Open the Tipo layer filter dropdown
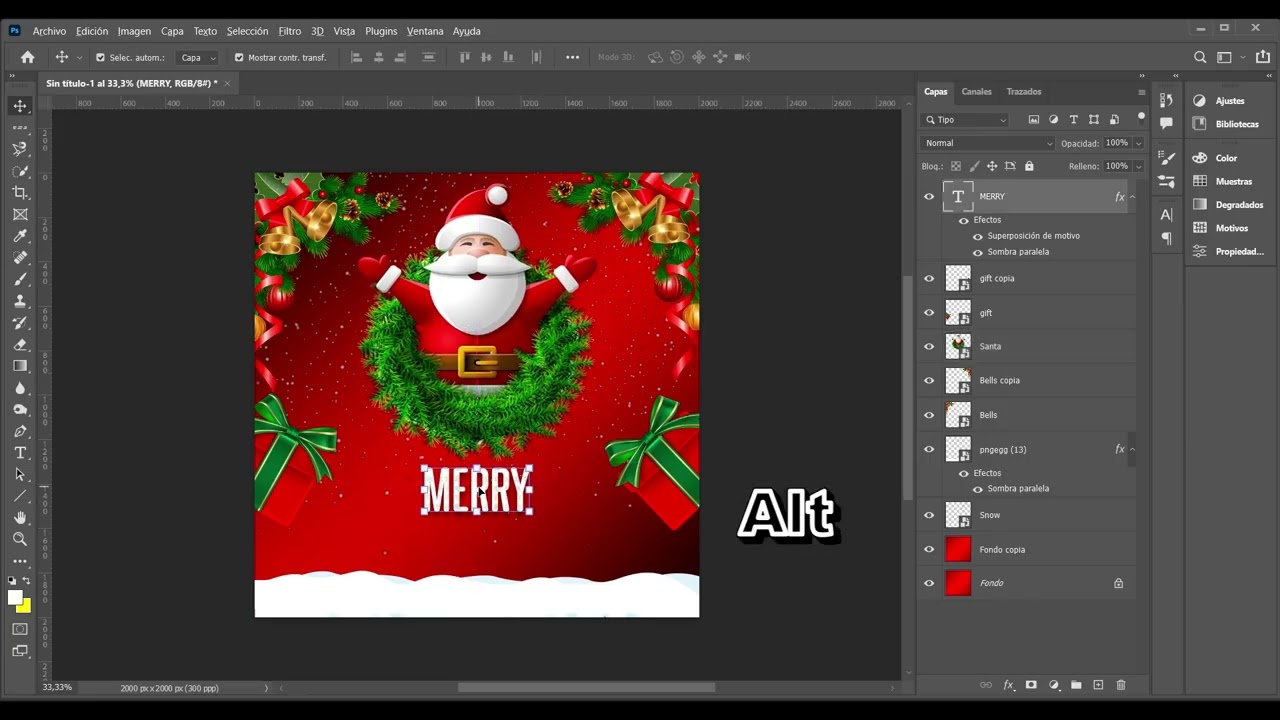Image resolution: width=1280 pixels, height=720 pixels. tap(965, 120)
